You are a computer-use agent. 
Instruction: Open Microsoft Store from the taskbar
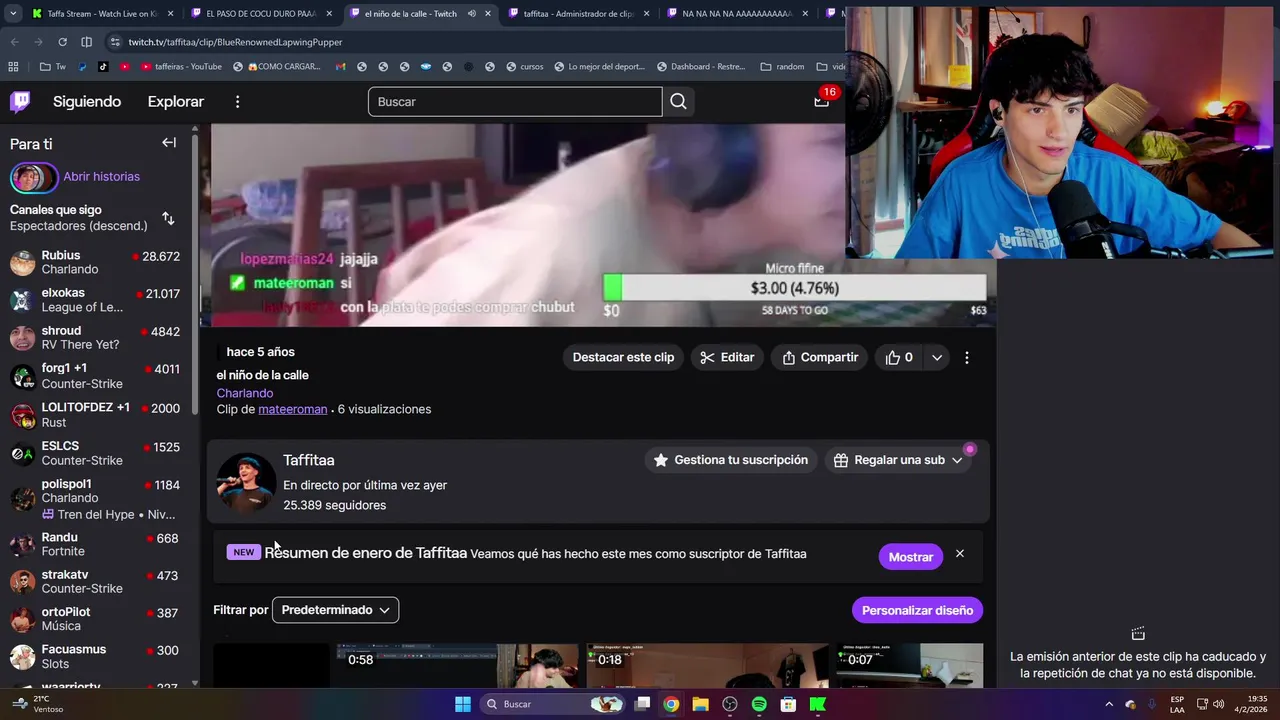click(x=789, y=704)
